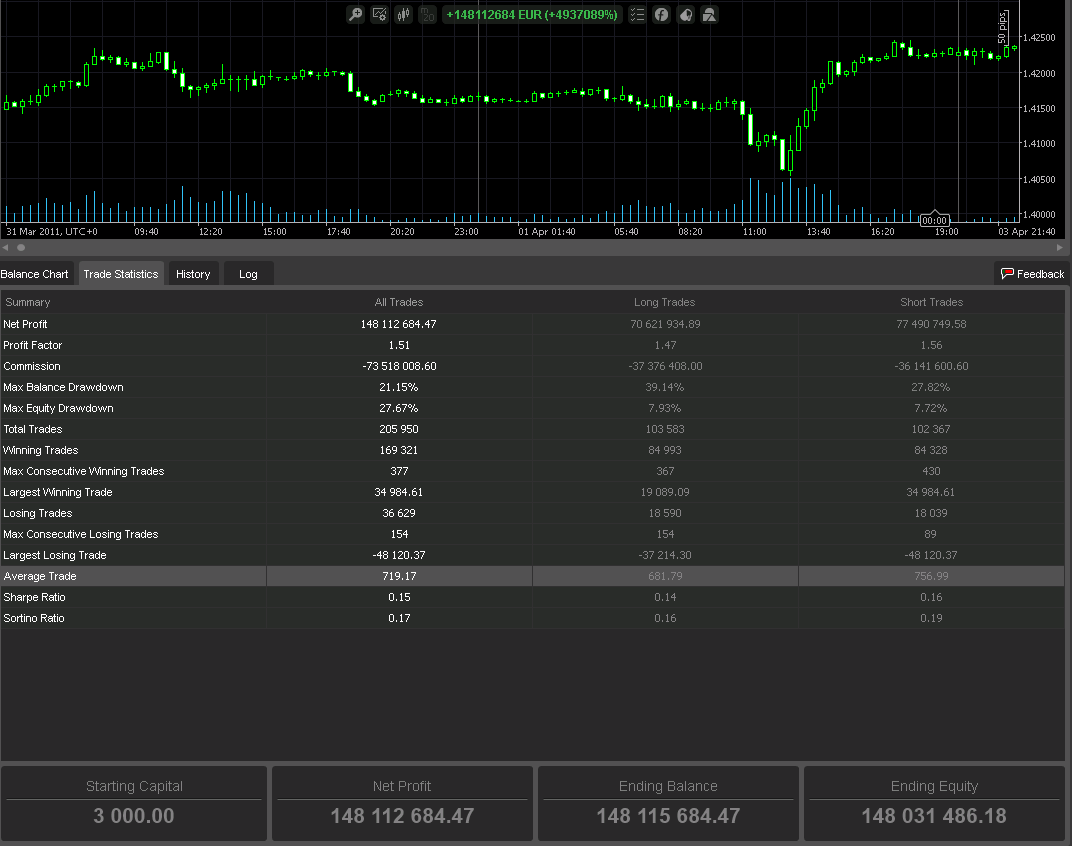Click the zoom magnifier icon above the chart
The image size is (1072, 846).
coord(355,15)
